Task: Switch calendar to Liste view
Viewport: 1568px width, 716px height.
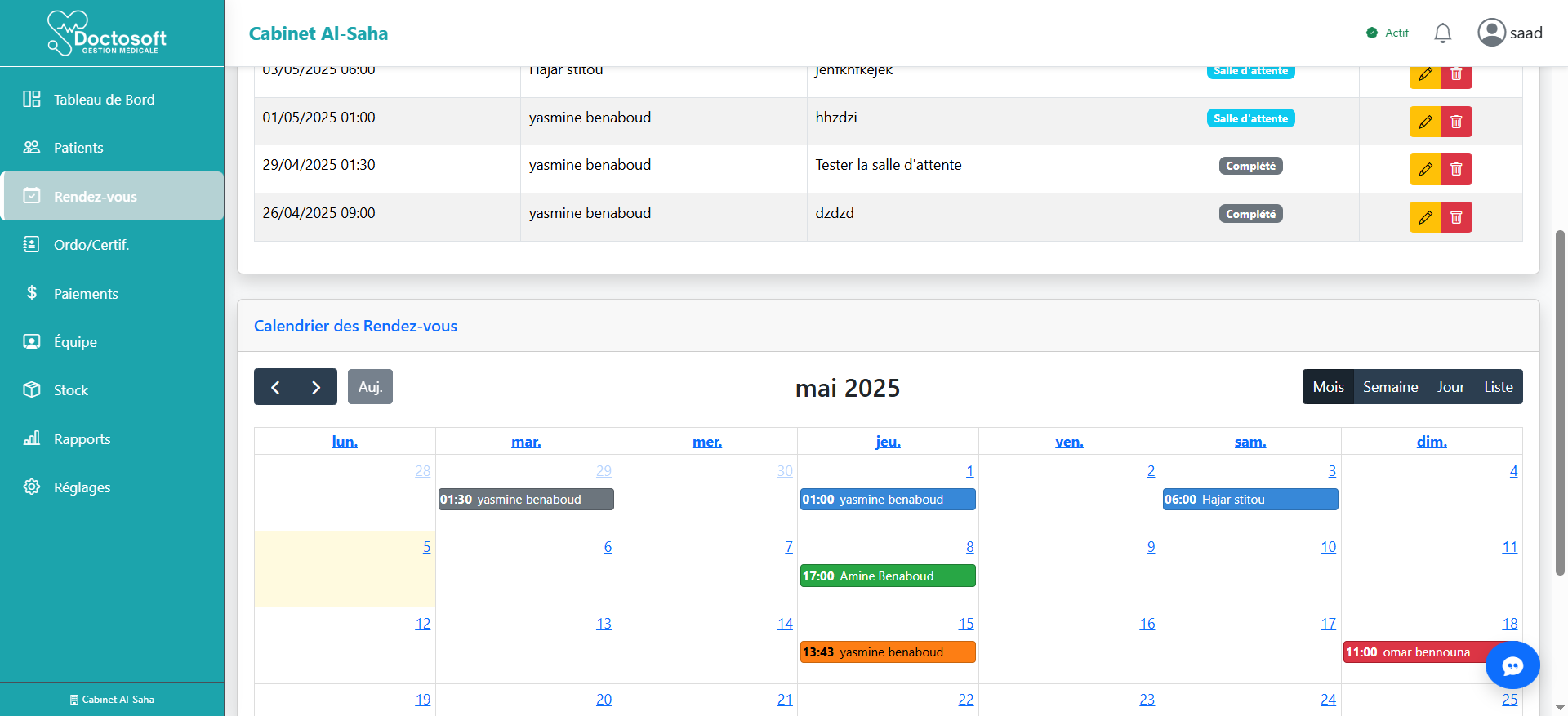Action: click(x=1498, y=387)
